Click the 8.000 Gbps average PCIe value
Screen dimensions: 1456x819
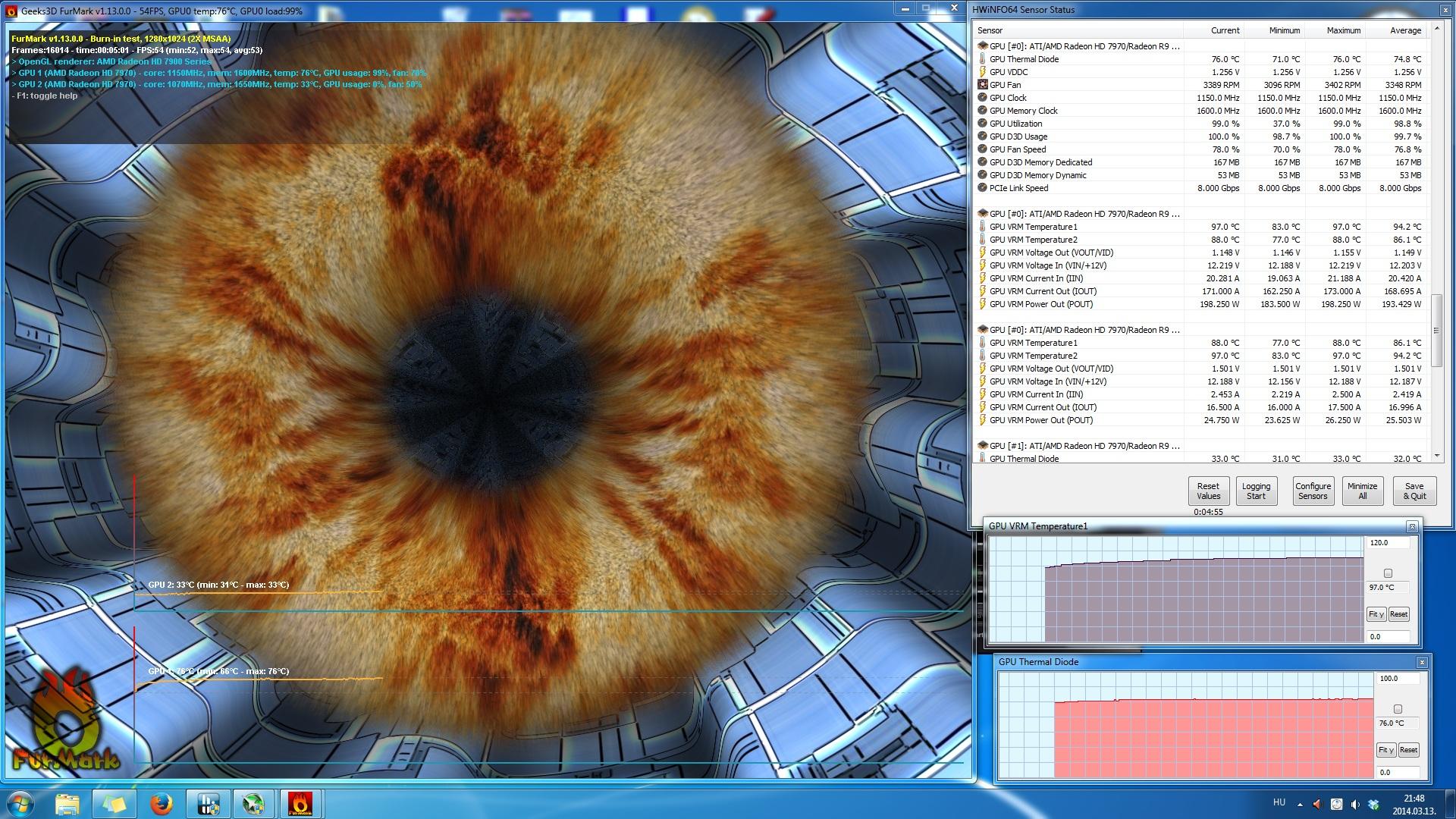pyautogui.click(x=1400, y=188)
